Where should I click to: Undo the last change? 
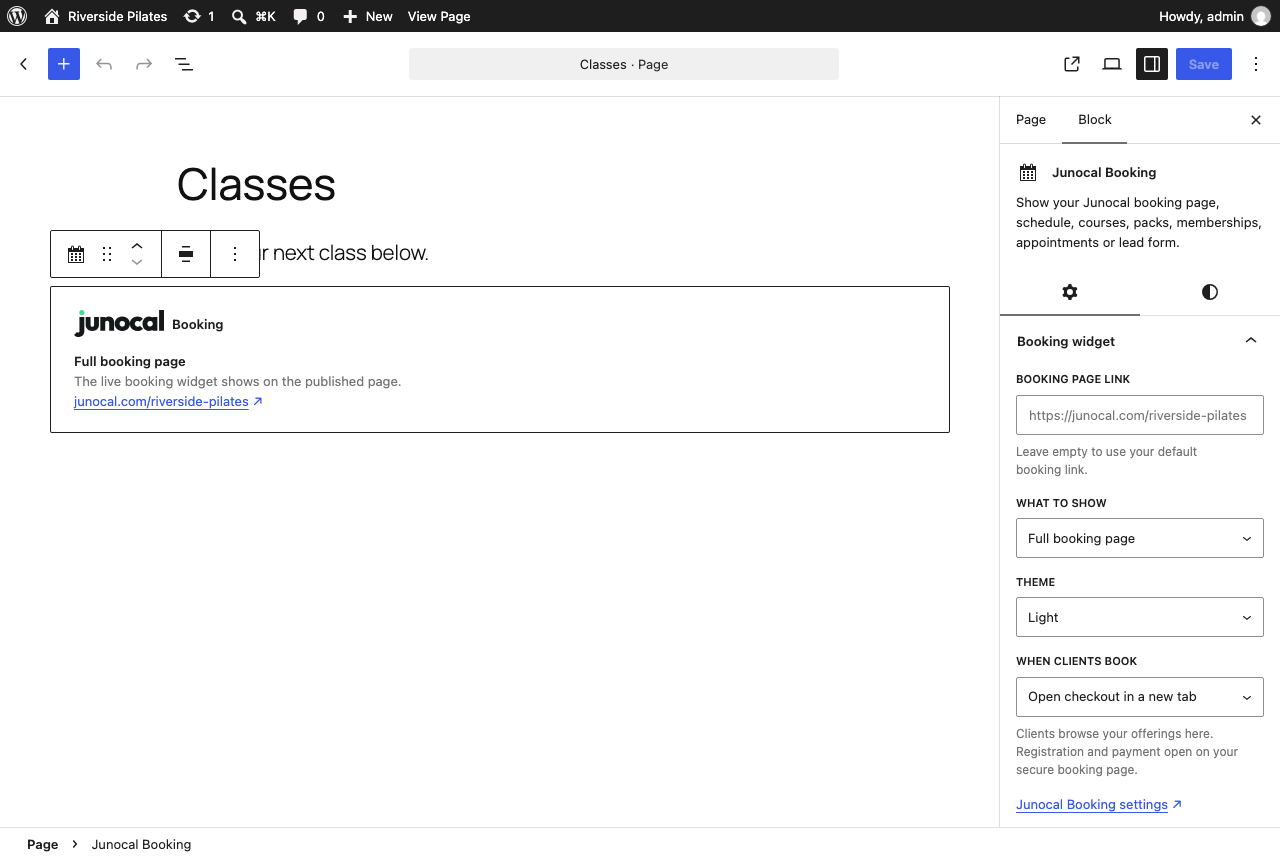coord(104,64)
